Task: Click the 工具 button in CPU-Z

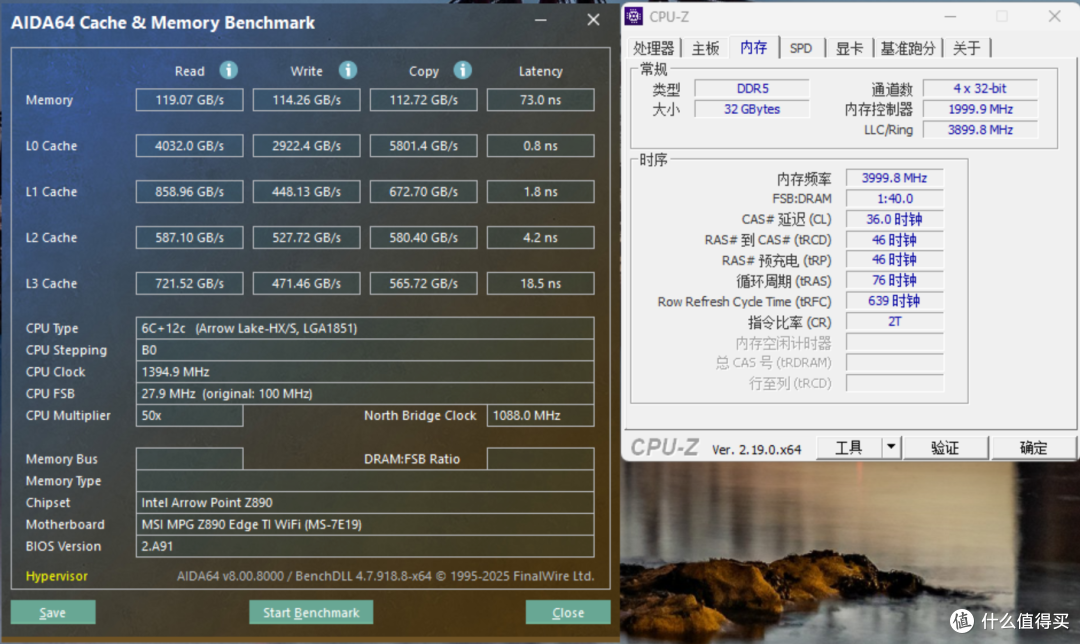Action: (849, 448)
